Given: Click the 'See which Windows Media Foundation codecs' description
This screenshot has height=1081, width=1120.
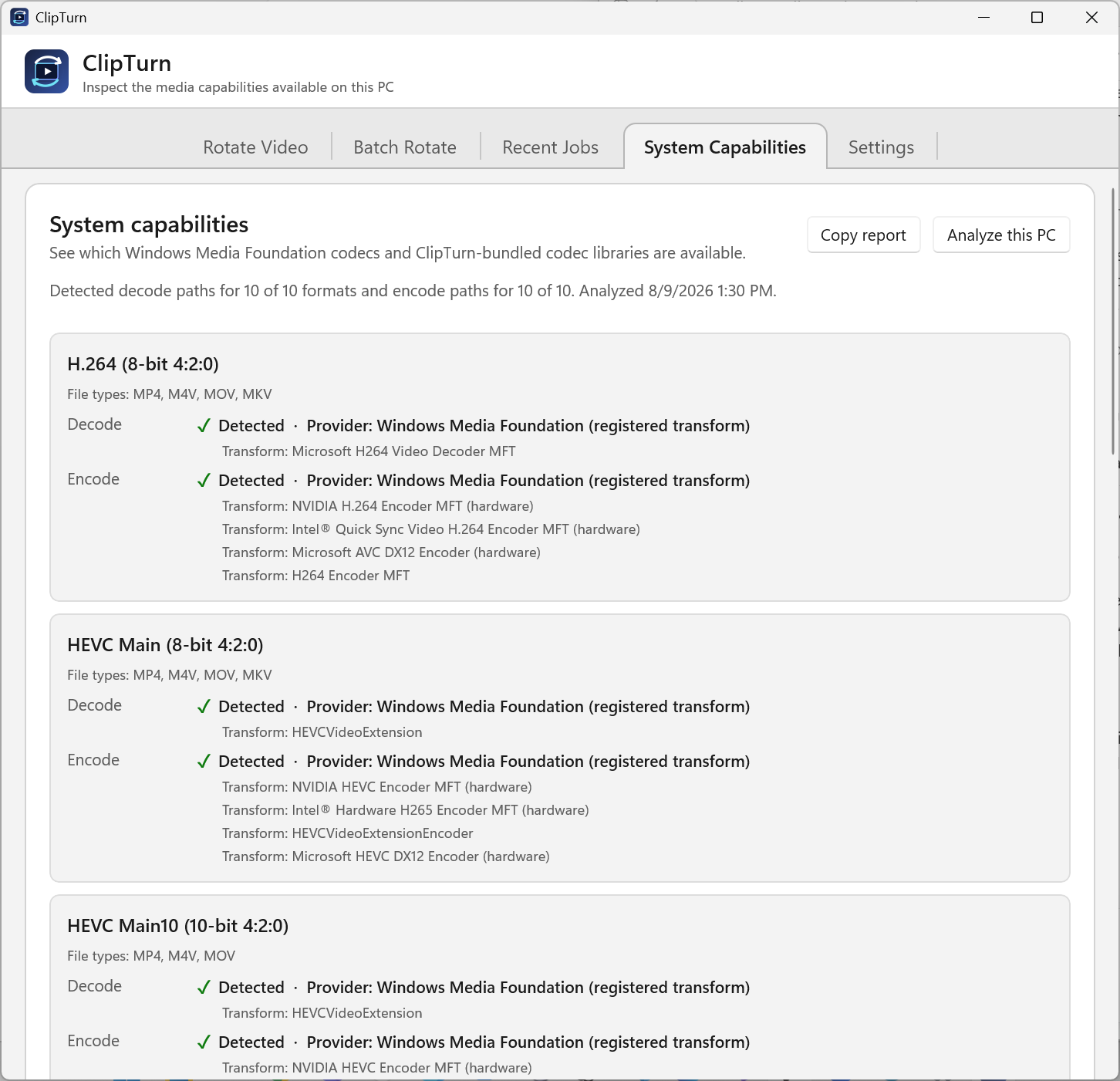Looking at the screenshot, I should (x=397, y=253).
